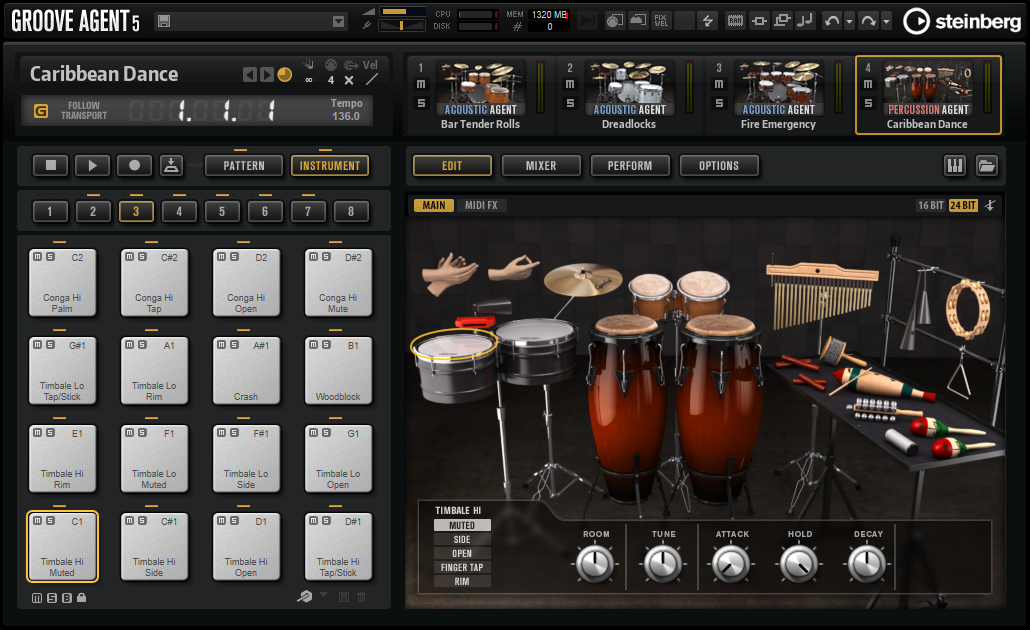Open the OPTIONS tab

click(719, 166)
